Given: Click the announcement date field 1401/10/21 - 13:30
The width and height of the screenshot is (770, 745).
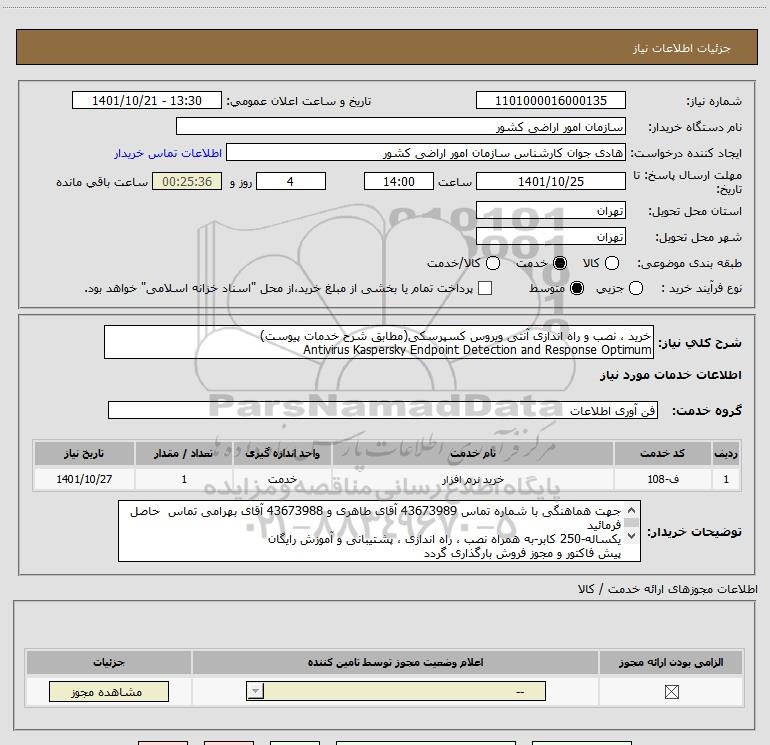Looking at the screenshot, I should (147, 101).
